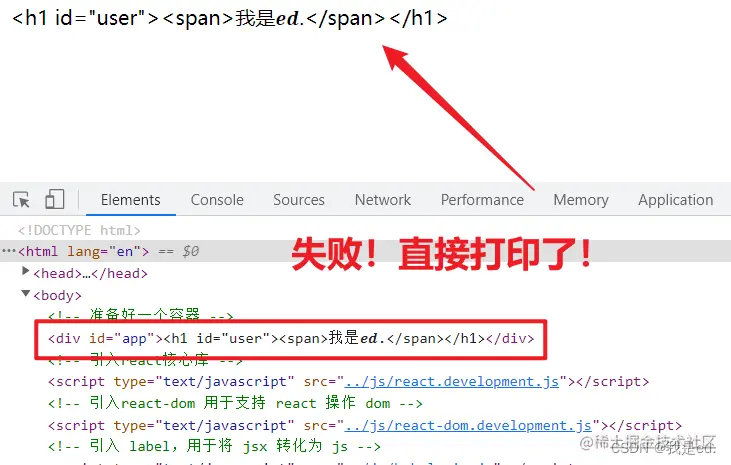The height and width of the screenshot is (465, 731).
Task: Toggle the device toolbar icon
Action: click(x=55, y=199)
